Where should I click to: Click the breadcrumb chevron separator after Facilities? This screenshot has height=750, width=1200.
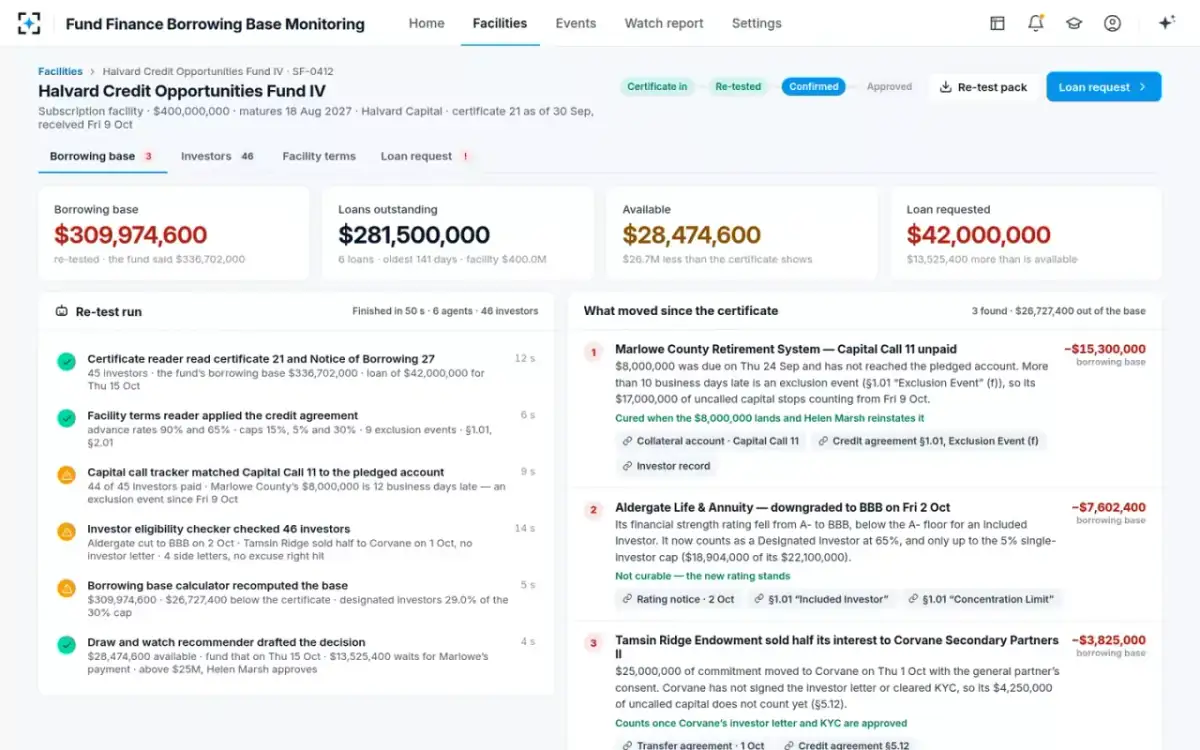pyautogui.click(x=92, y=72)
